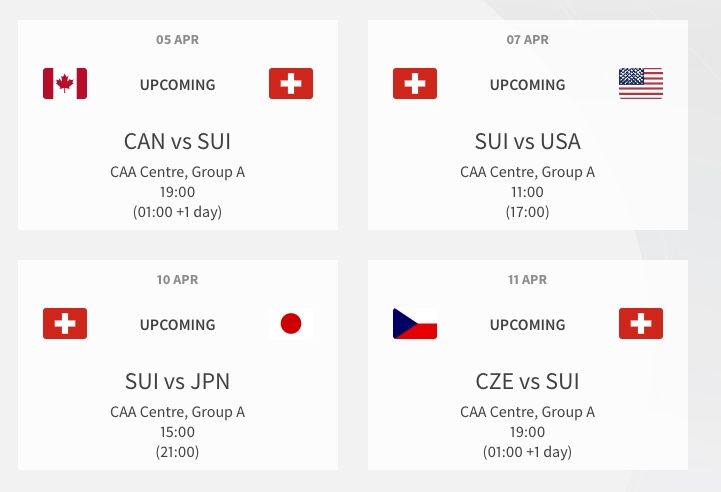The height and width of the screenshot is (492, 721).
Task: Select the 11 APR date label
Action: (x=527, y=280)
